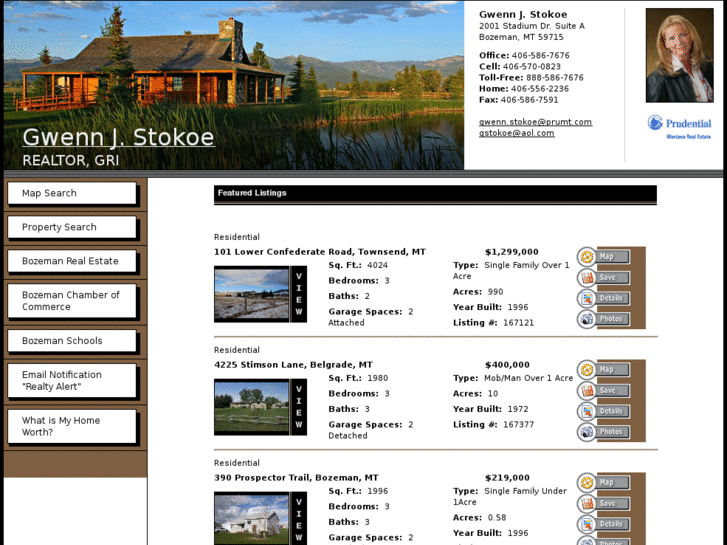Click Save icon for 390 Prospector Trail
This screenshot has width=727, height=545.
coord(587,503)
